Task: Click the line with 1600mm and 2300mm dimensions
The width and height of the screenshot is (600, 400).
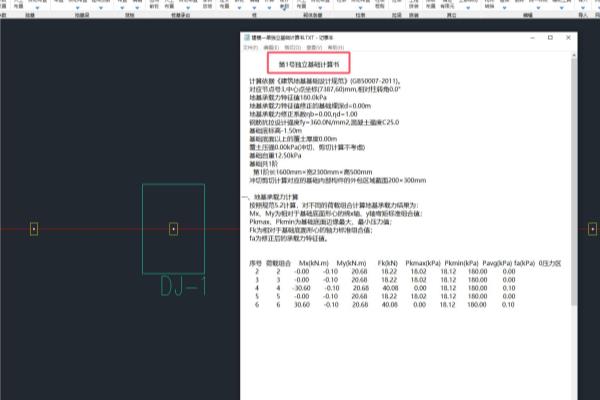Action: pyautogui.click(x=313, y=172)
